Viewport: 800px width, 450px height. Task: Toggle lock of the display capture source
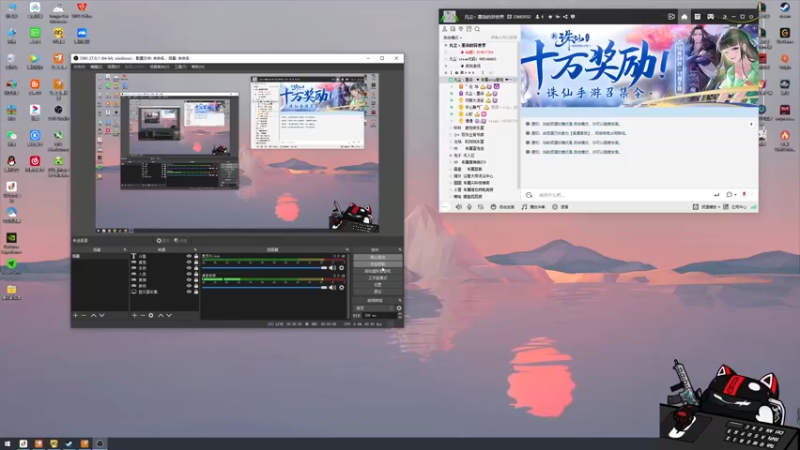[196, 292]
